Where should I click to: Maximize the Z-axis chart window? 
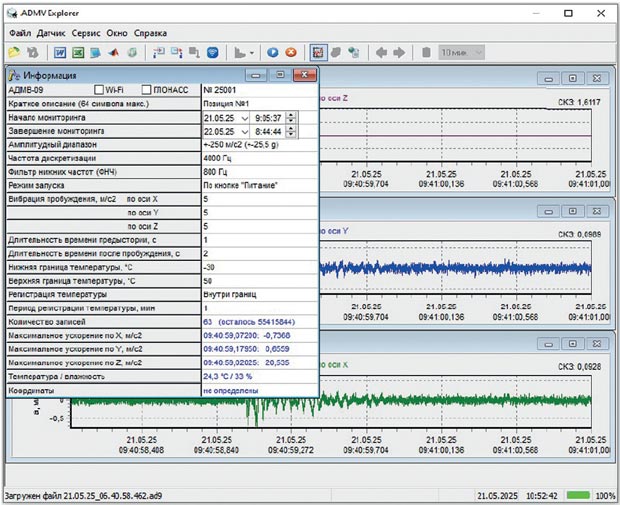point(573,78)
